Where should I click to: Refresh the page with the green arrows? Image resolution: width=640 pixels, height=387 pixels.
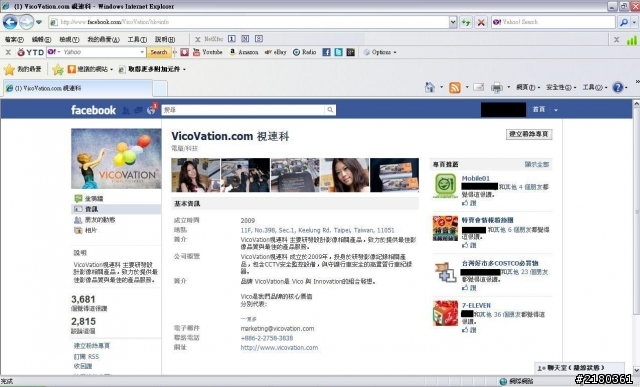point(466,22)
